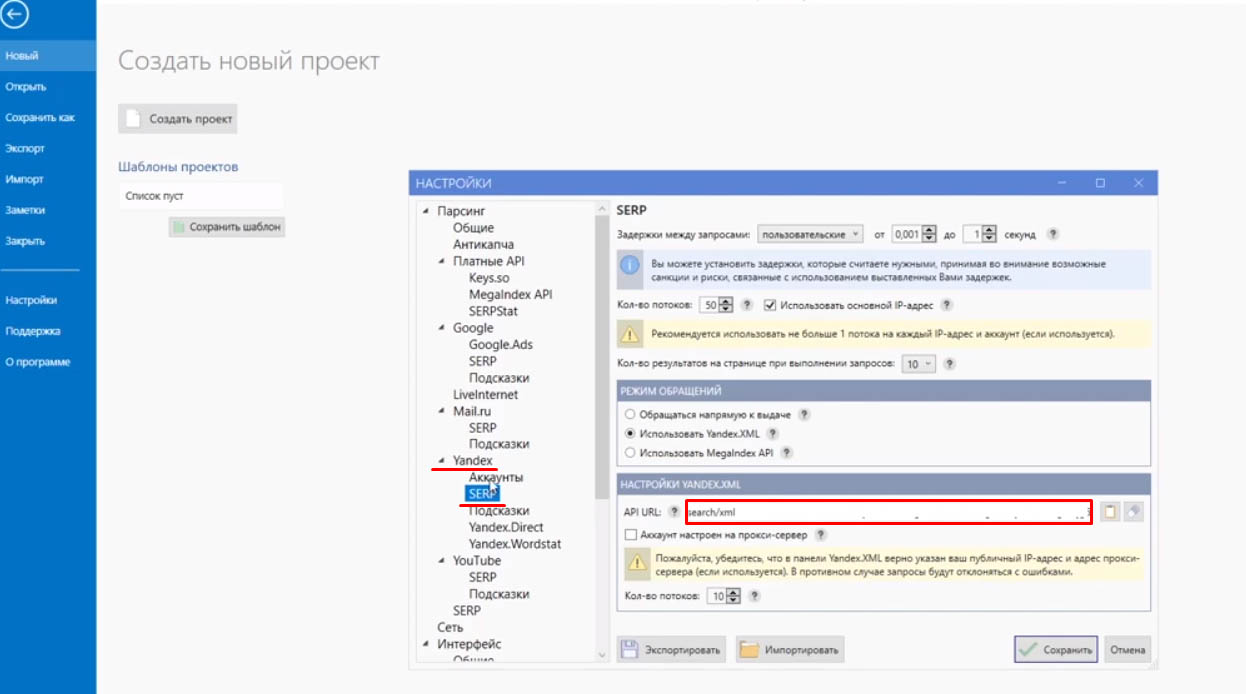Image resolution: width=1246 pixels, height=694 pixels.
Task: Click the 'Импортировать' button
Action: (790, 649)
